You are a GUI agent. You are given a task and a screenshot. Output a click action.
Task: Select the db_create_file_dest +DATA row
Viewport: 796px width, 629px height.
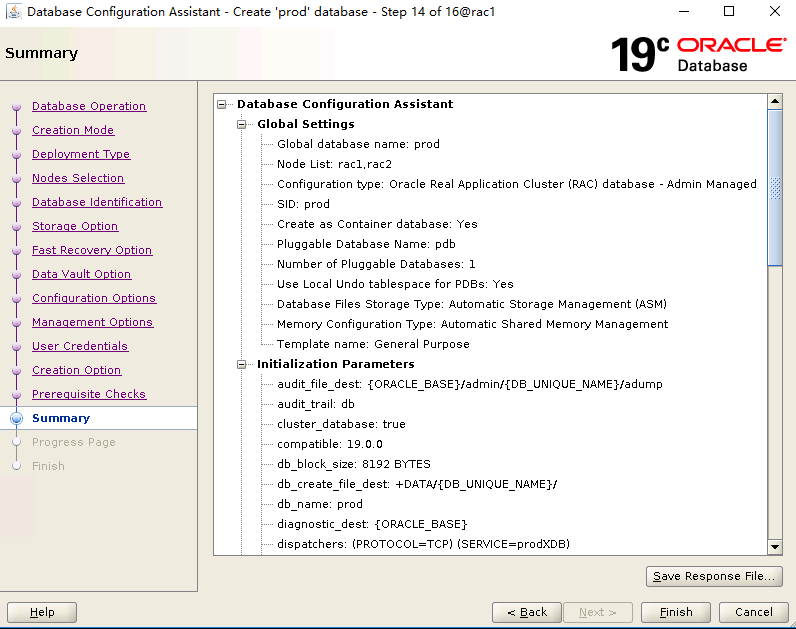[x=417, y=484]
